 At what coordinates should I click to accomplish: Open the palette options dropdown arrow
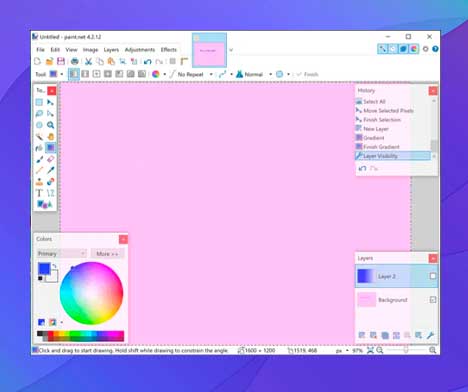click(x=62, y=323)
